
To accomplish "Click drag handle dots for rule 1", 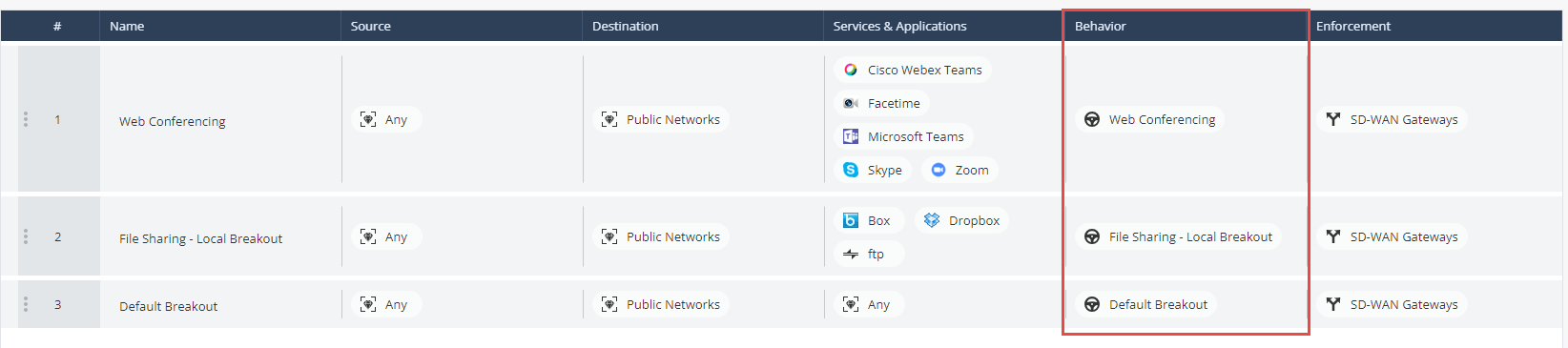I will pyautogui.click(x=26, y=119).
